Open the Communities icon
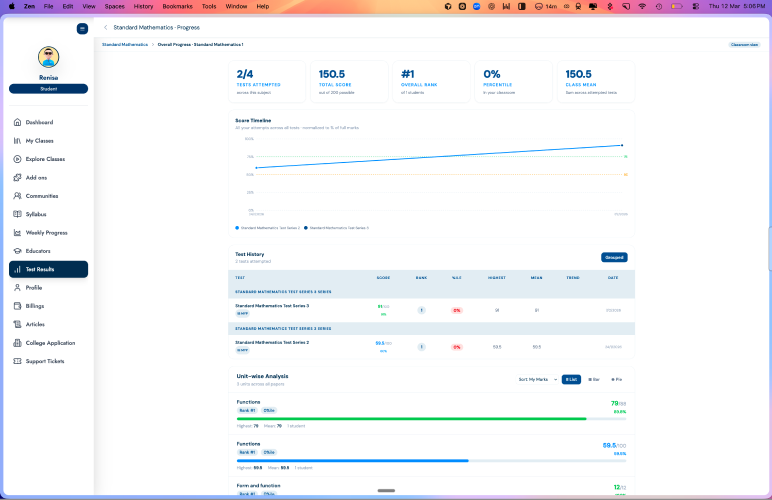772x500 pixels. (x=17, y=196)
